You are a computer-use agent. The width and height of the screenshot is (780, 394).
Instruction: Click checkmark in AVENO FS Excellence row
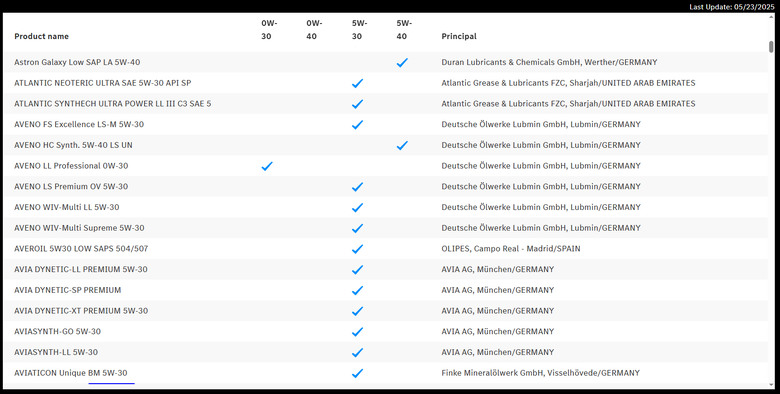(357, 125)
